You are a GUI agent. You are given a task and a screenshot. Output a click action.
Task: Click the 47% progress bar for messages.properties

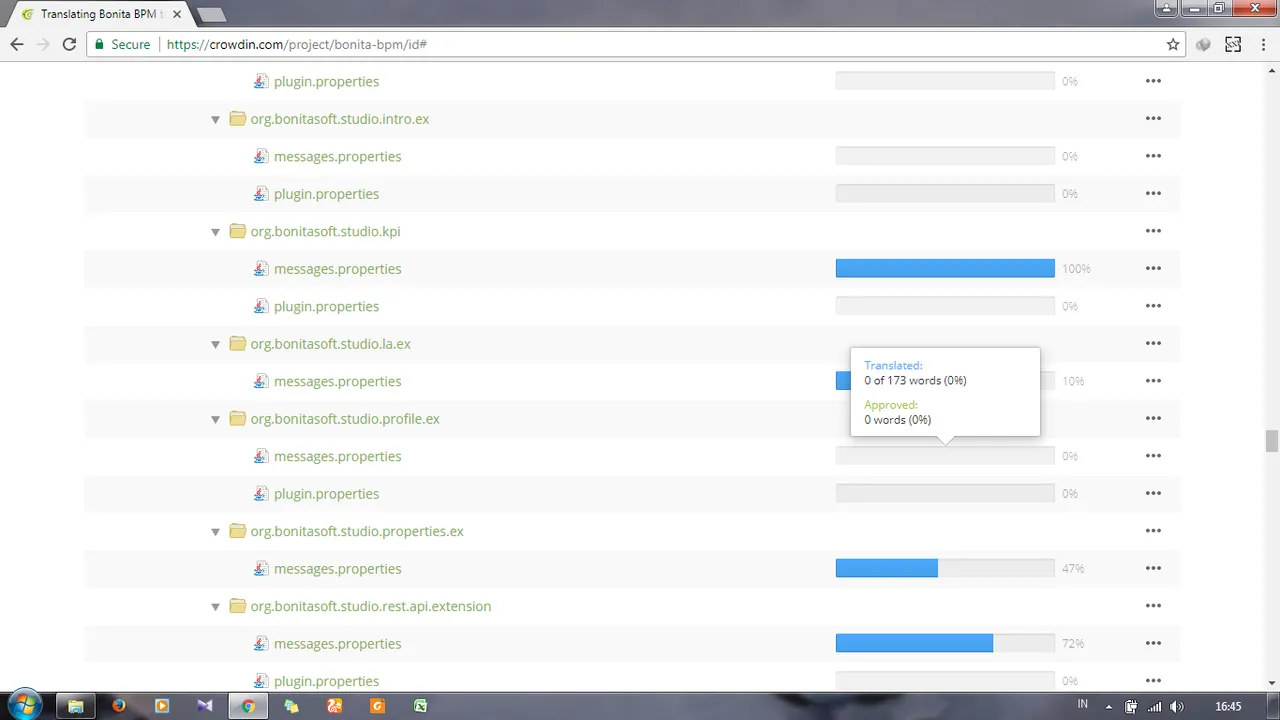945,568
